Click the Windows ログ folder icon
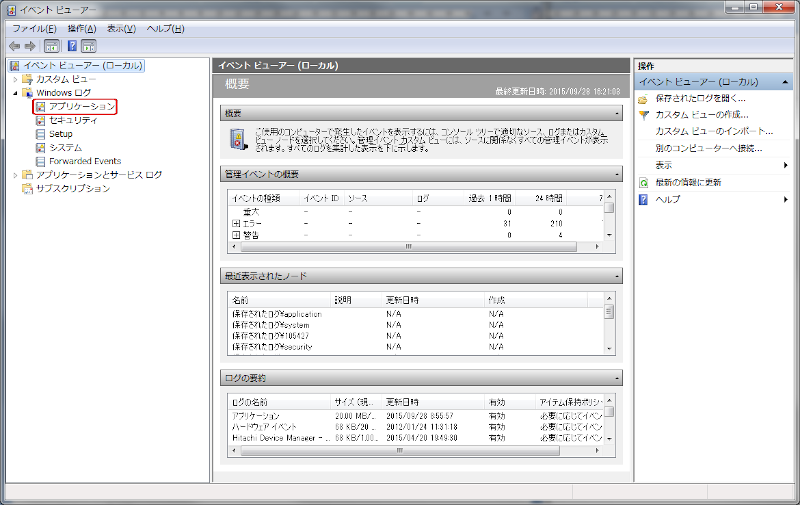 pos(28,93)
